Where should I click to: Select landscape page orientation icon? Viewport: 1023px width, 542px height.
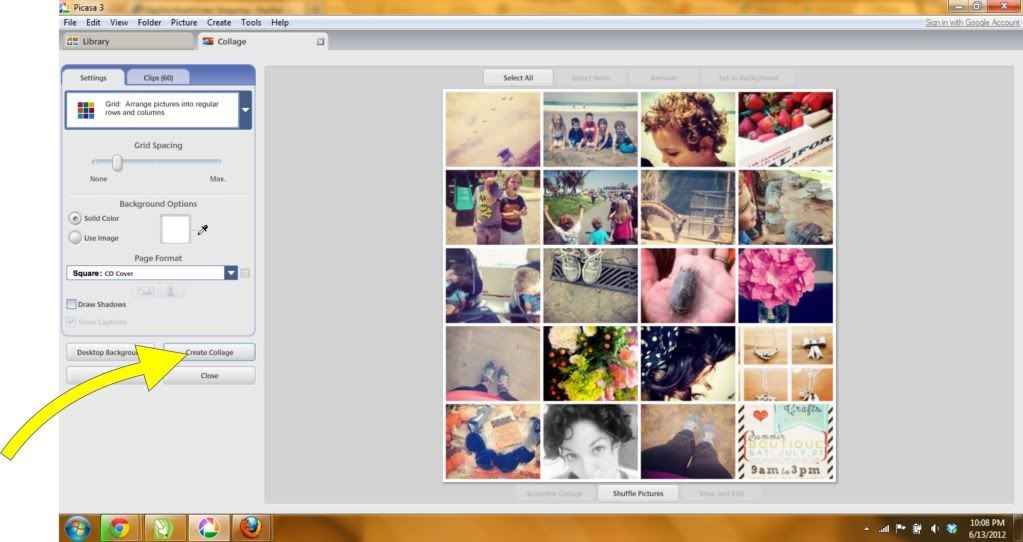click(x=145, y=291)
